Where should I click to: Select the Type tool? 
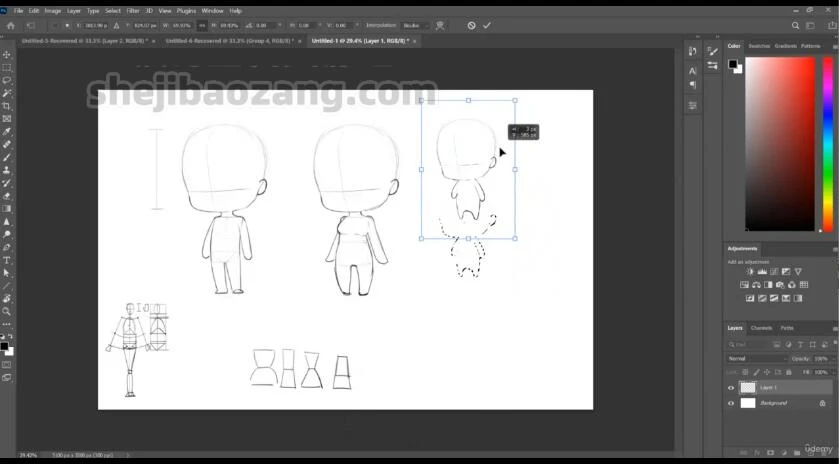point(7,260)
